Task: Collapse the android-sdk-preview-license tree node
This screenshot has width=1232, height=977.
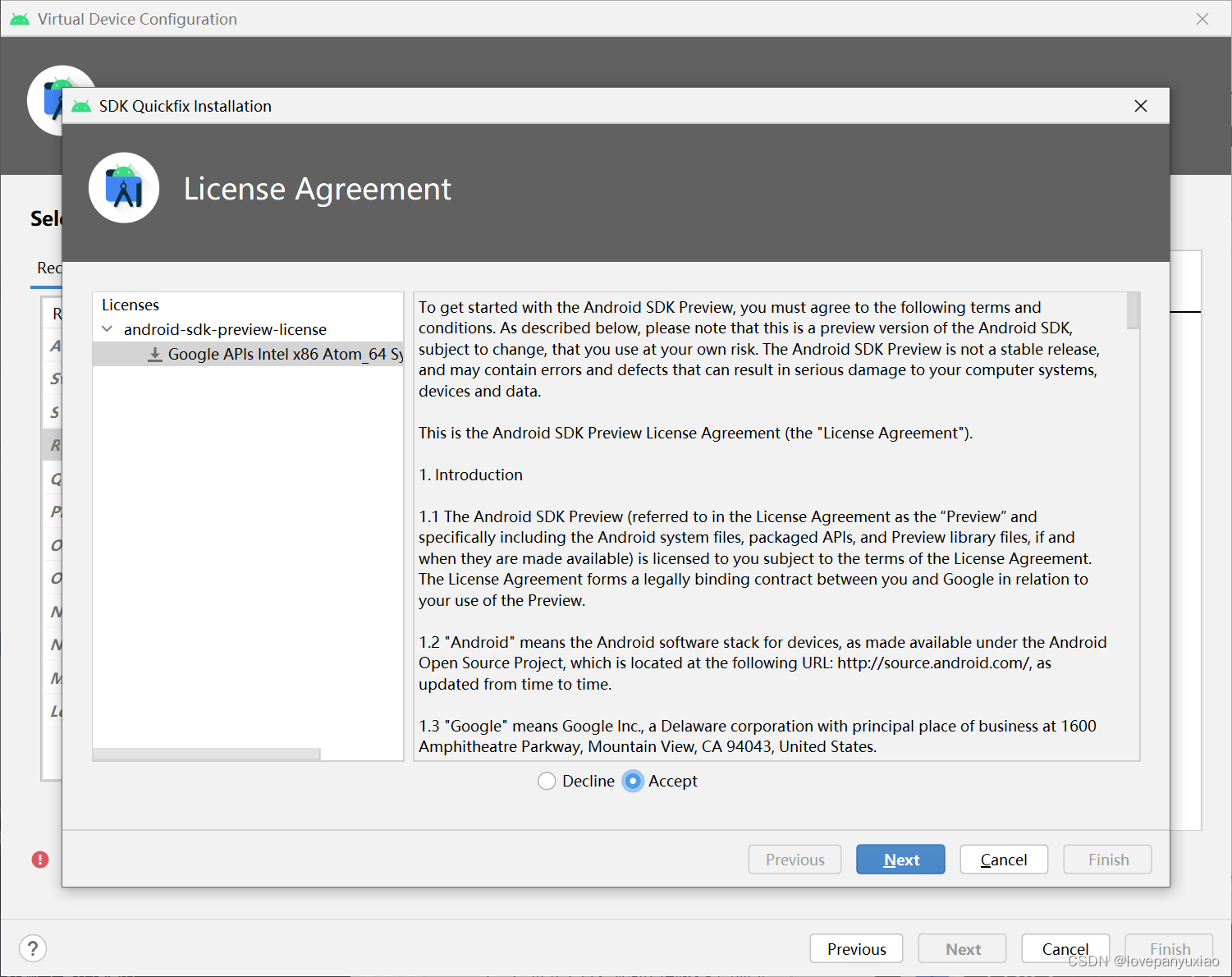Action: tap(107, 329)
